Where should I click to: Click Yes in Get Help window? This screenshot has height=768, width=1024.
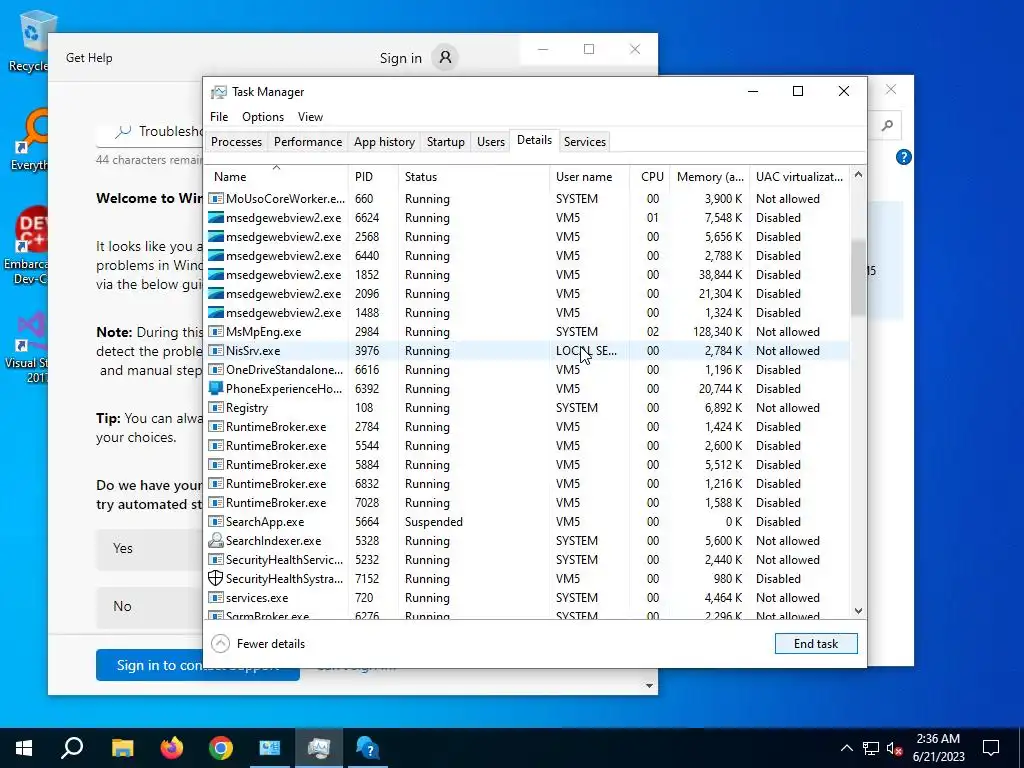pos(150,549)
